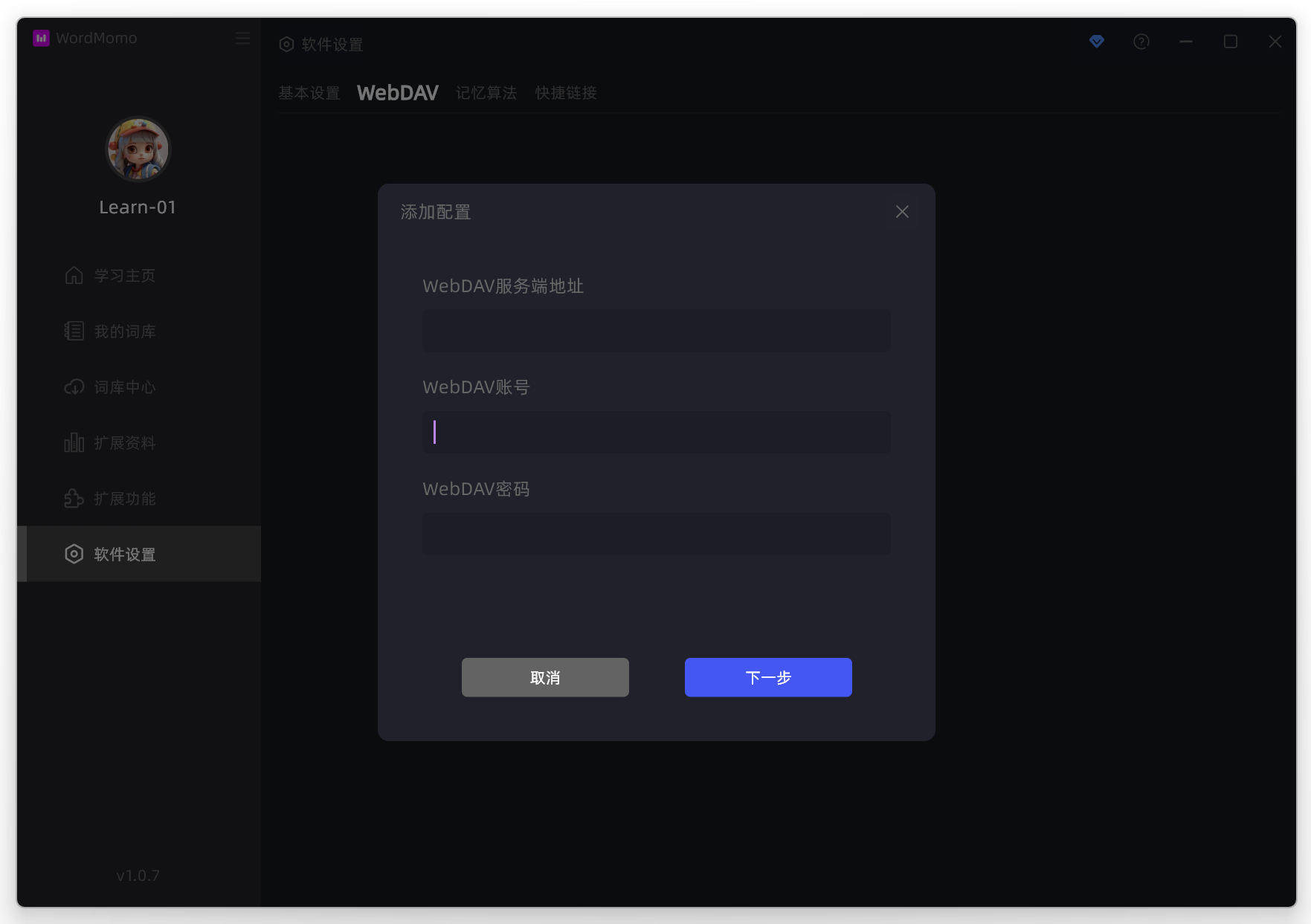Image resolution: width=1311 pixels, height=924 pixels.
Task: Open 我的词库 notebook icon
Action: [74, 332]
